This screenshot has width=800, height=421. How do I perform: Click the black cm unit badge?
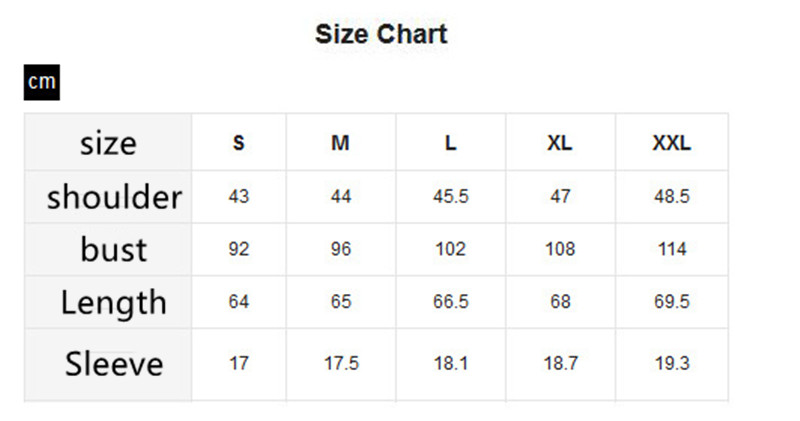(42, 82)
